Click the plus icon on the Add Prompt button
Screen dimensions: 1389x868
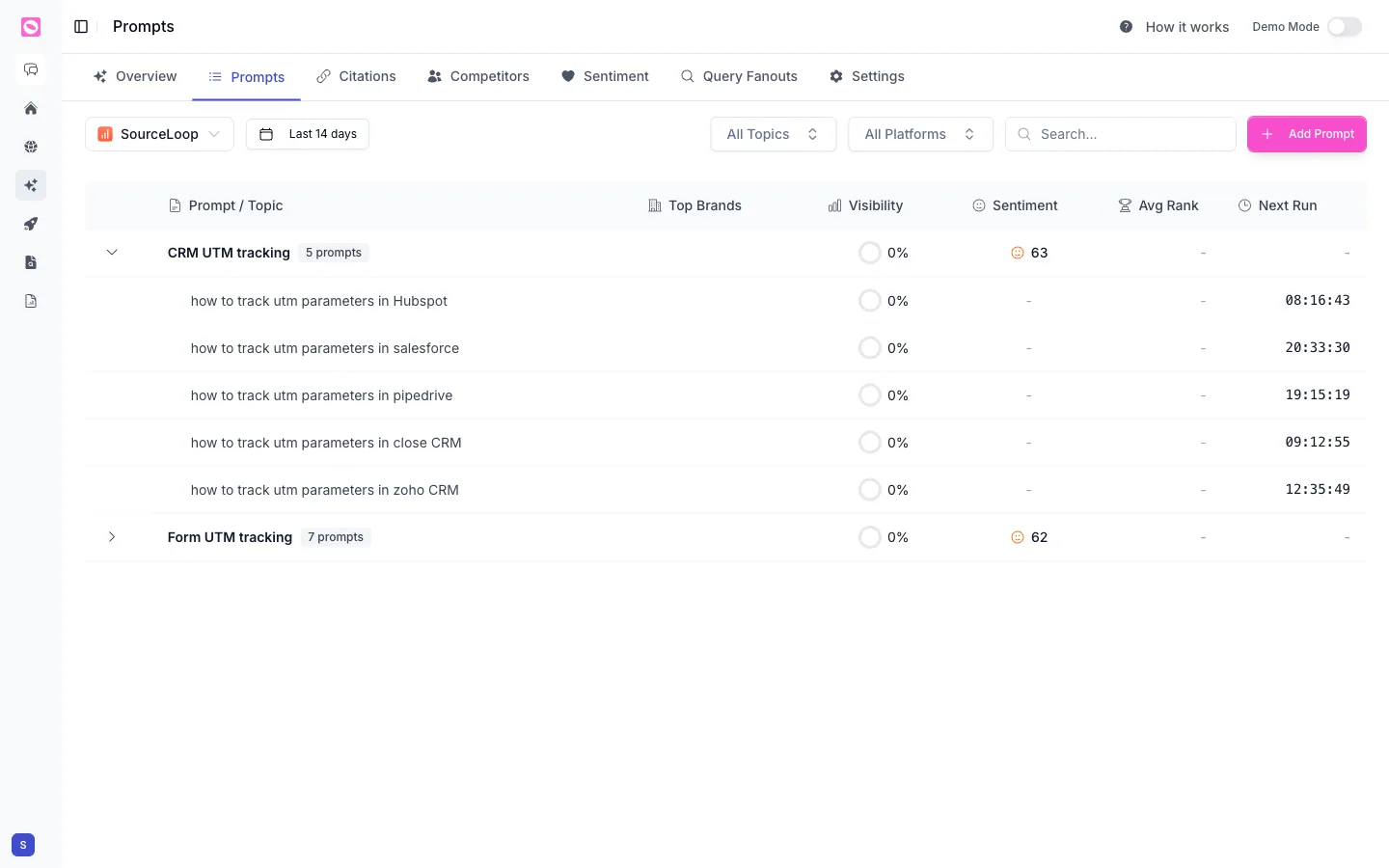coord(1267,134)
